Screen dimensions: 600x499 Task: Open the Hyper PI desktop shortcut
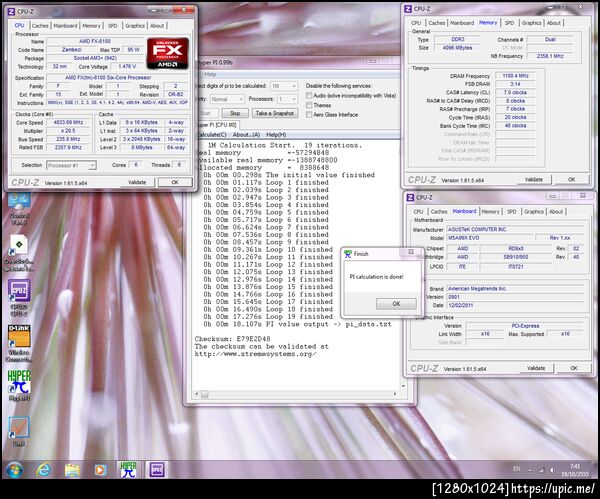[19, 386]
